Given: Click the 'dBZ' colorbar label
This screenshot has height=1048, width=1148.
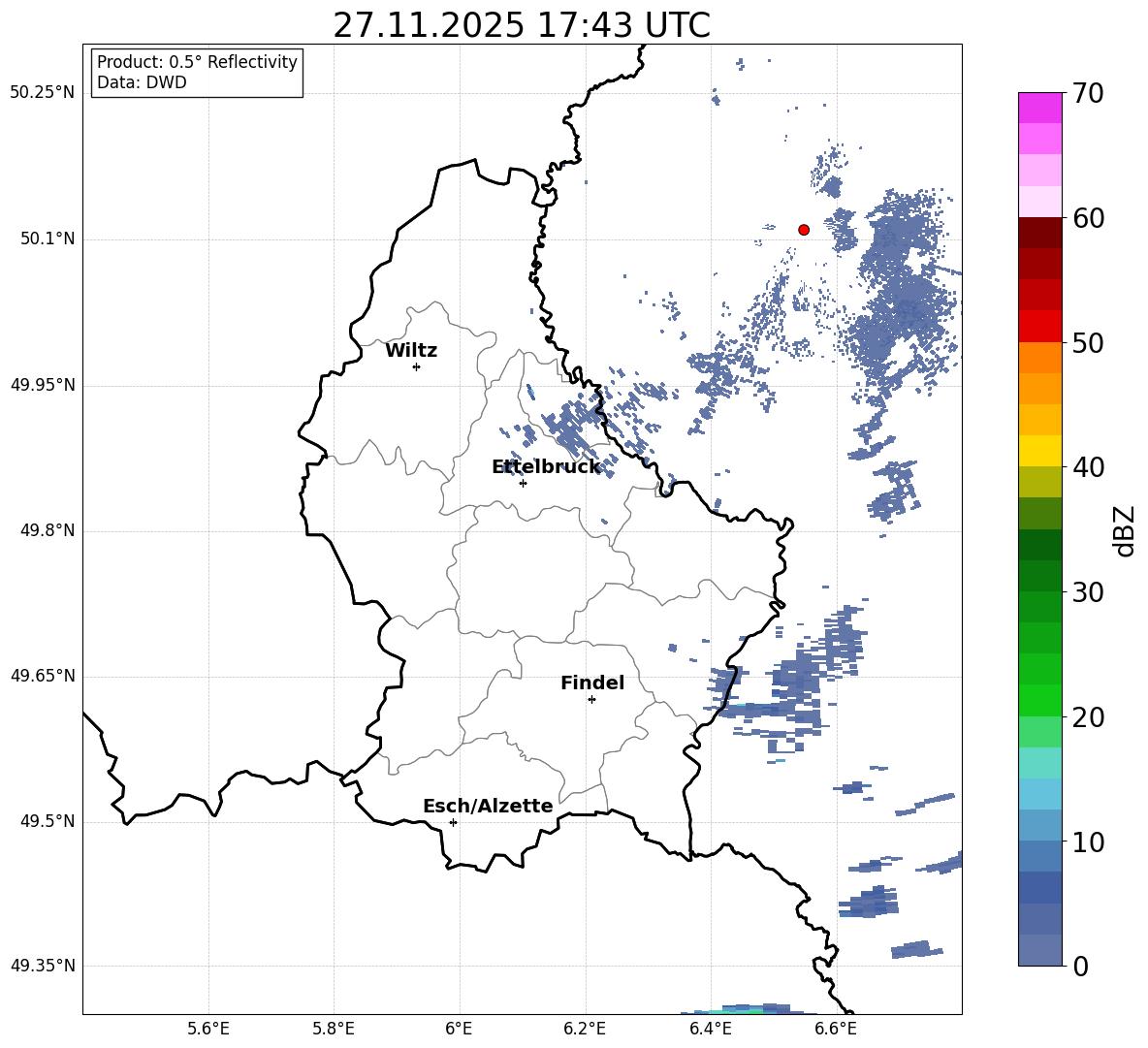Looking at the screenshot, I should 1124,530.
